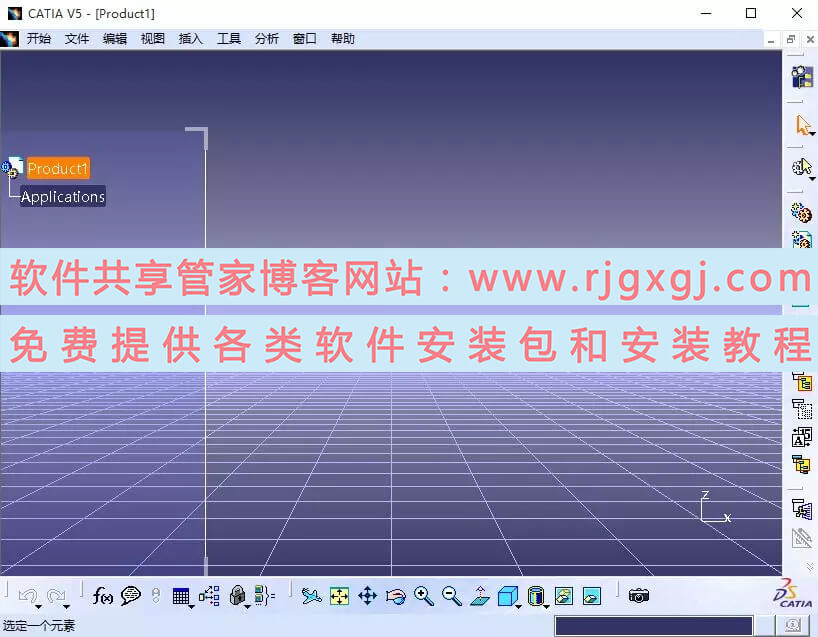Screen dimensions: 818x637
Task: Click the comment speech-bubble icon
Action: 130,596
